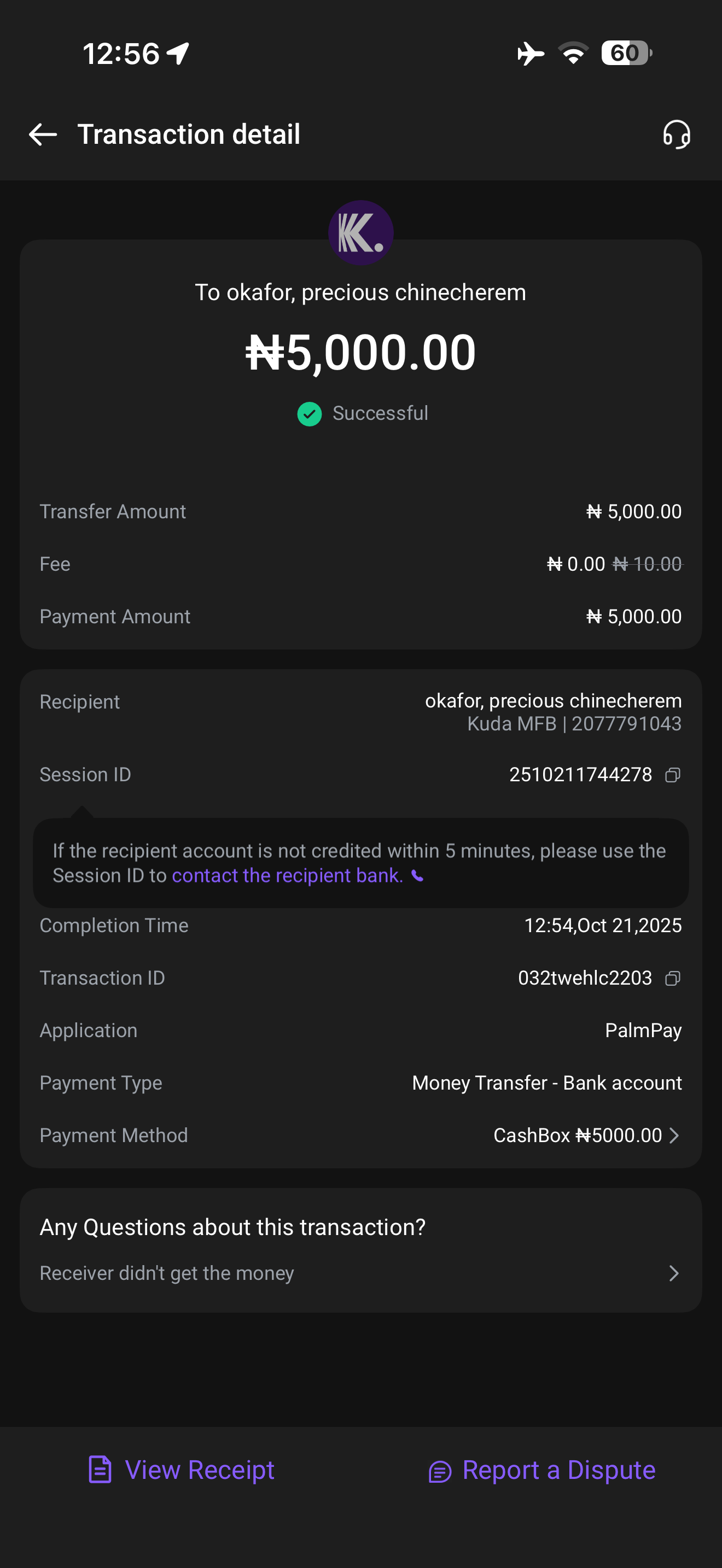
Task: Copy the Session ID
Action: (673, 775)
